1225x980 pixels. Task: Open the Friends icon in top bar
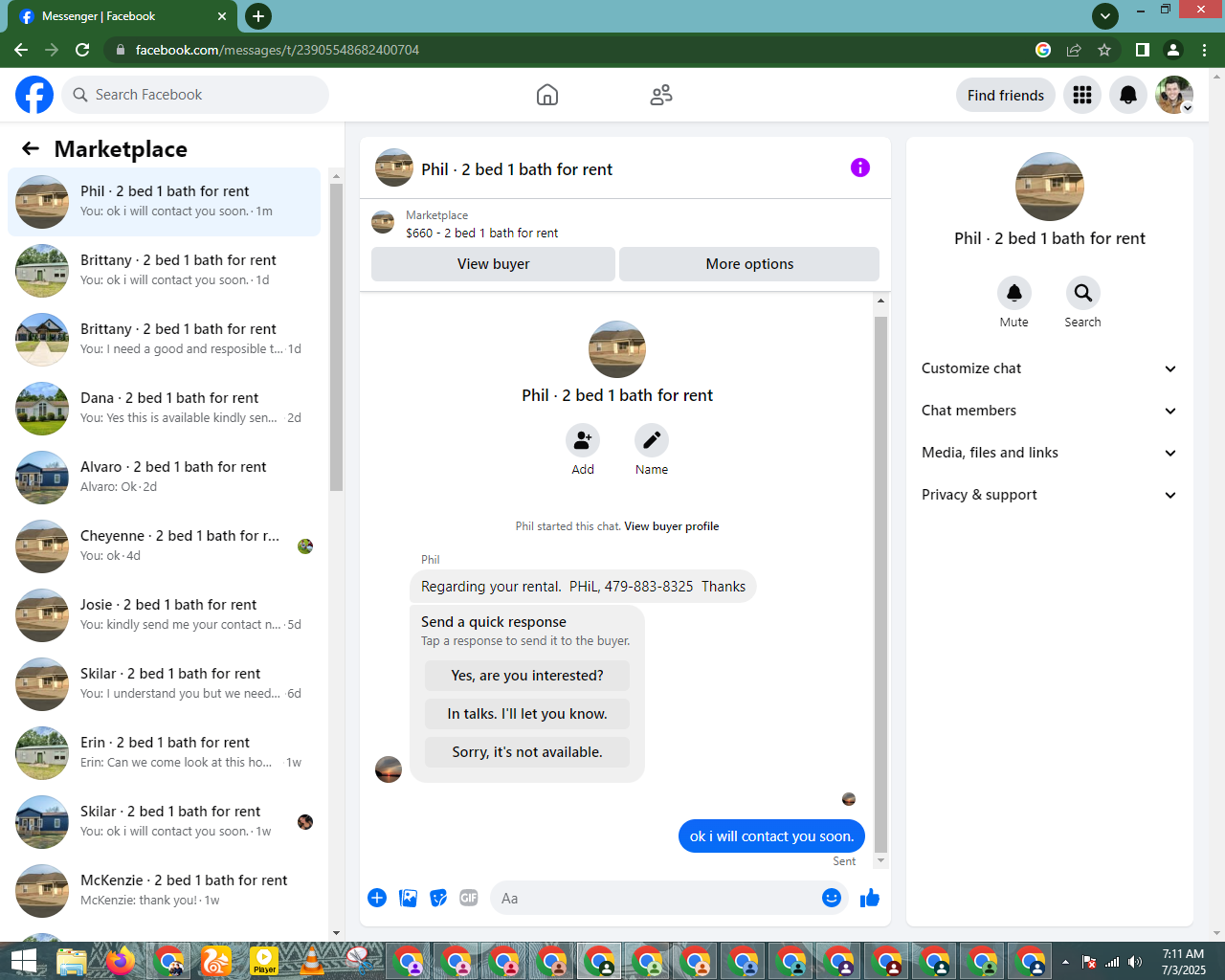tap(661, 95)
